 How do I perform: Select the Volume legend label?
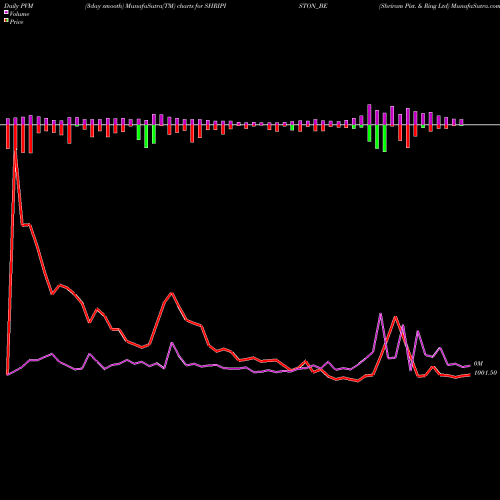(19, 14)
